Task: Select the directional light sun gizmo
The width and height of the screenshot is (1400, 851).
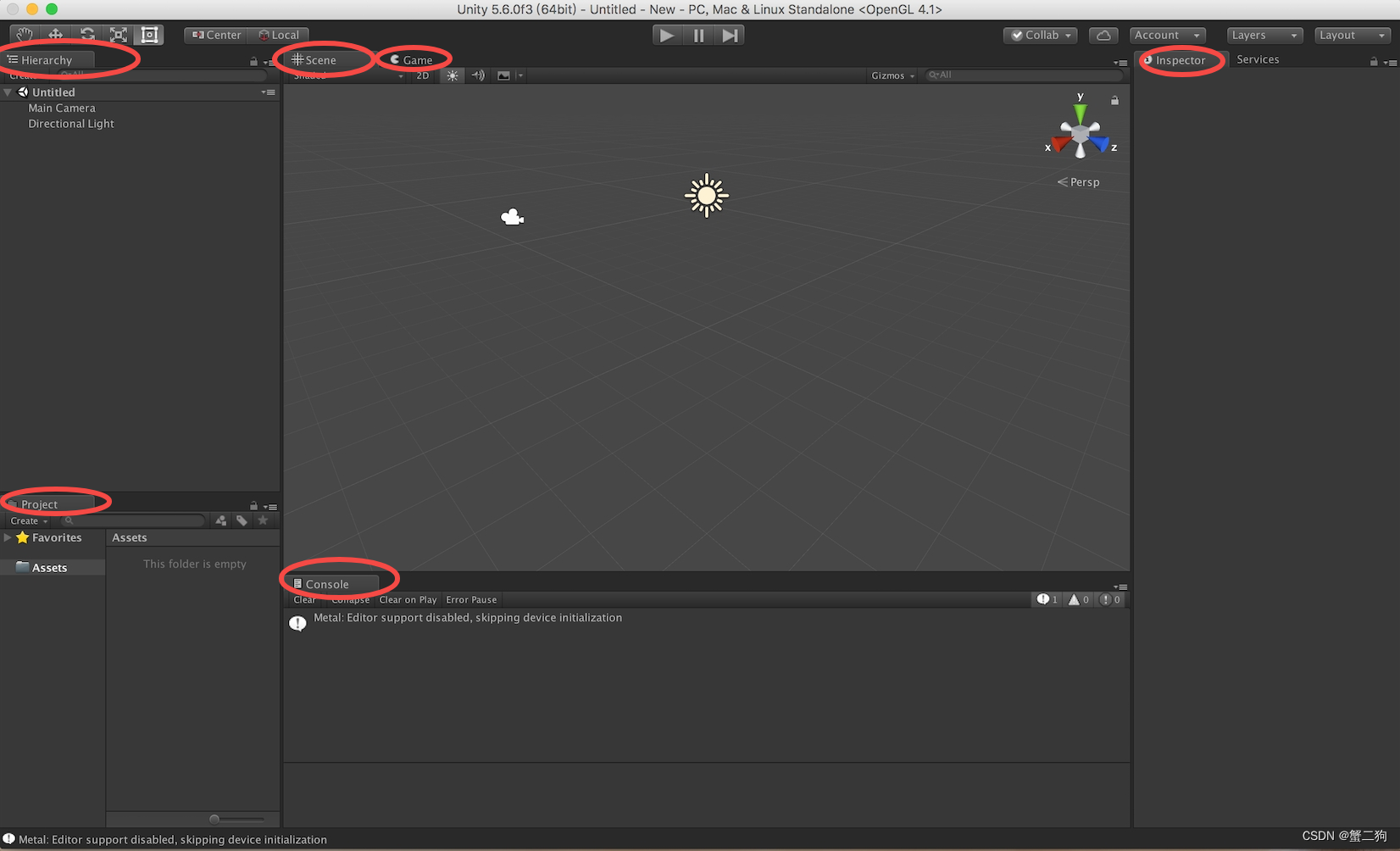Action: 706,196
